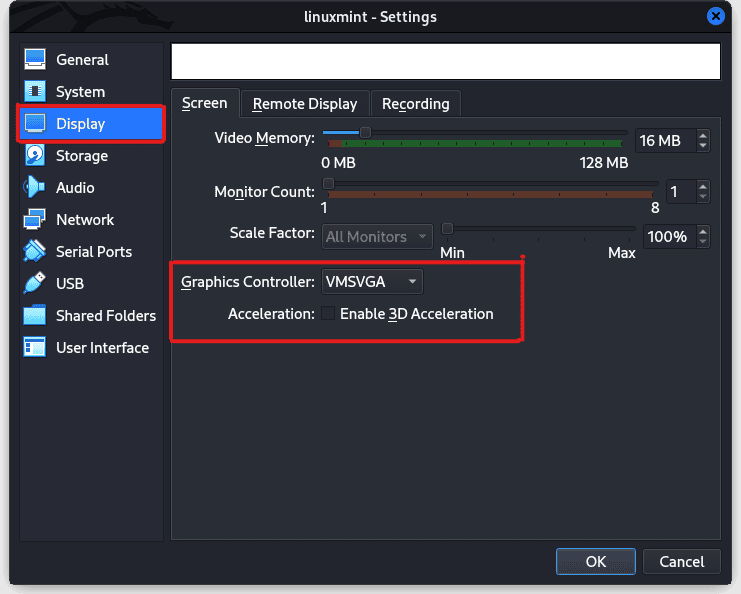Screen dimensions: 741x594
Task: Open the Graphics Controller VMSVGA dropdown
Action: [x=372, y=282]
